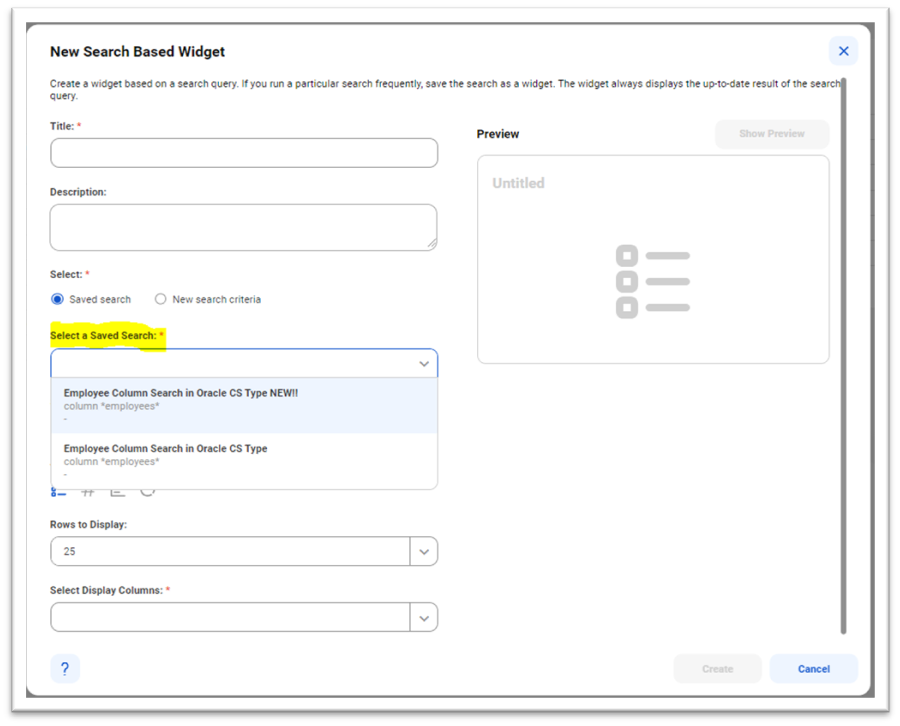Open help with the question mark icon
900x726 pixels.
[65, 669]
